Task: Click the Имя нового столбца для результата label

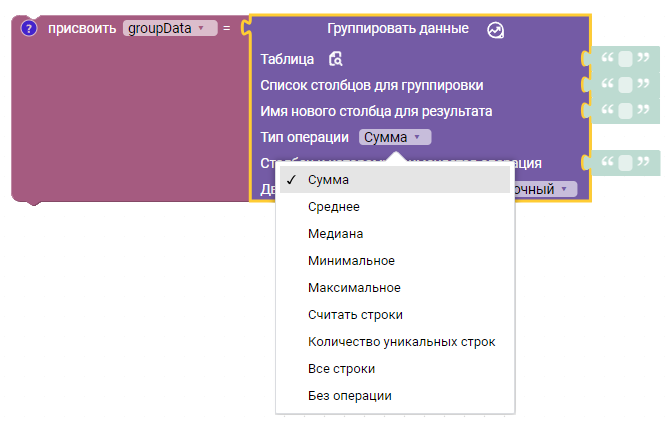Action: pos(376,111)
